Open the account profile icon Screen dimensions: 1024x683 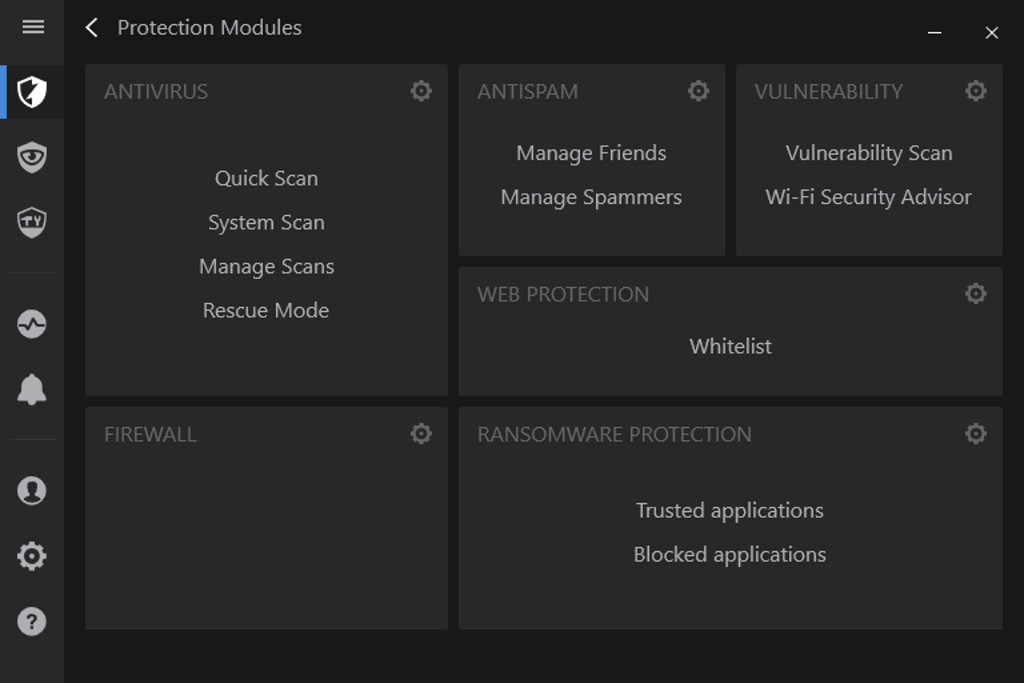(x=32, y=491)
